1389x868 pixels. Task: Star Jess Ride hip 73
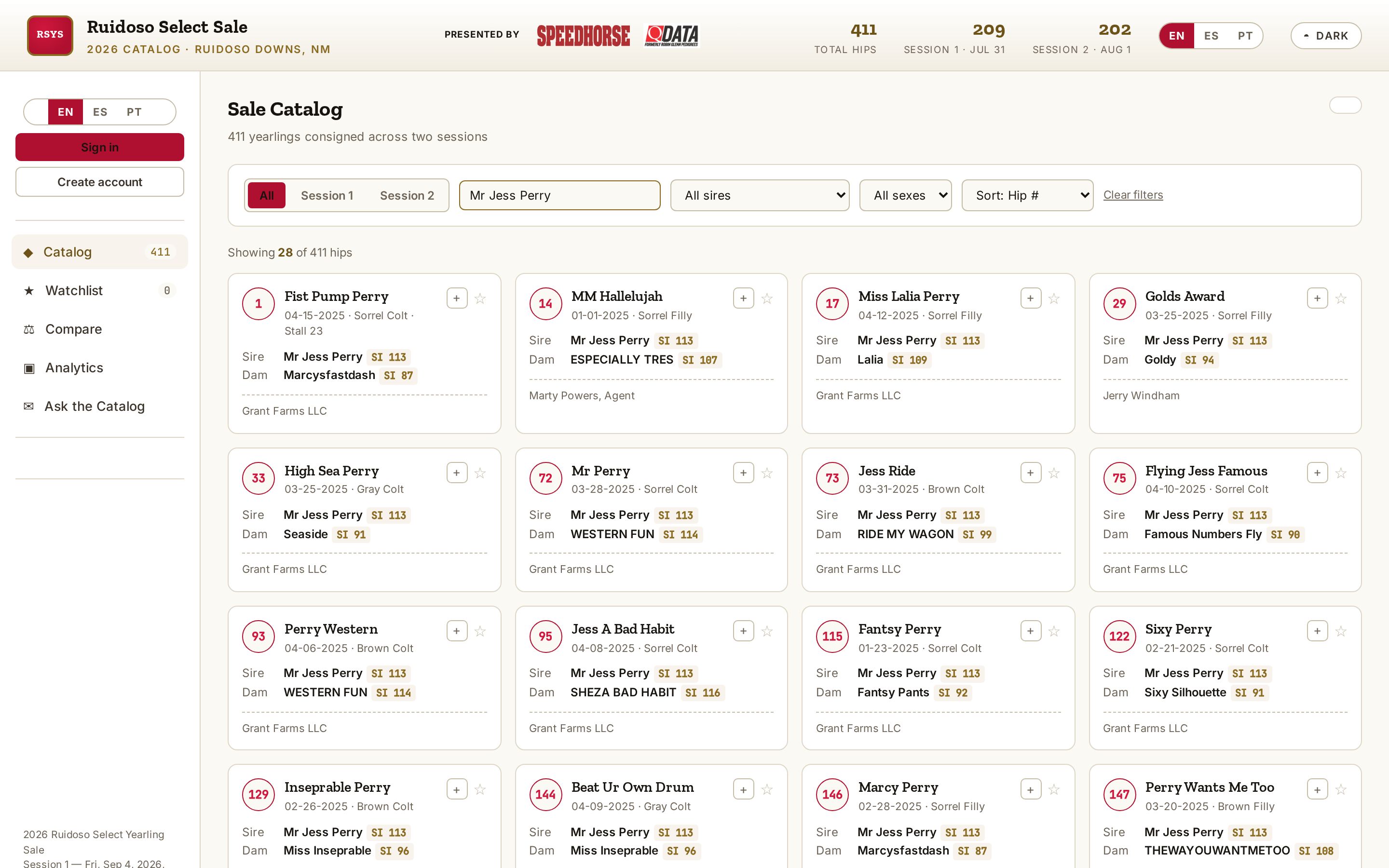tap(1054, 473)
